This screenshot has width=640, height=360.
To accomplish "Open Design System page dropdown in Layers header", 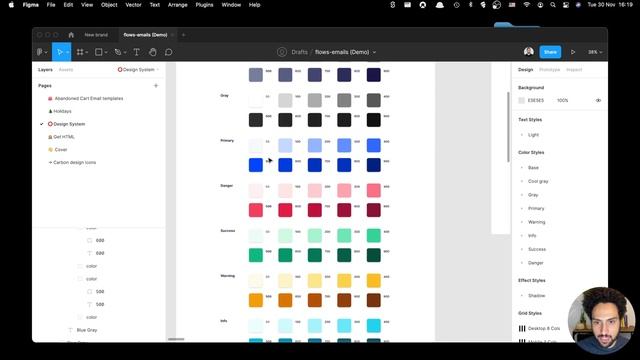I will tap(138, 70).
